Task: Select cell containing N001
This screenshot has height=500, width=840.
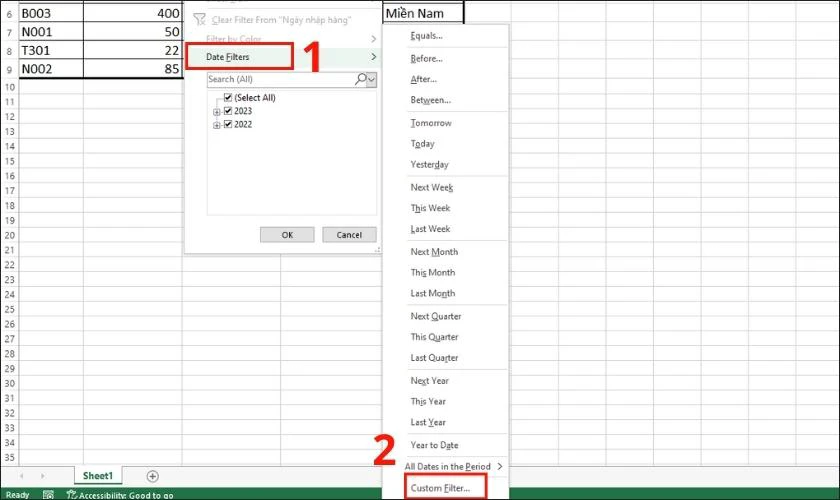Action: (x=51, y=32)
